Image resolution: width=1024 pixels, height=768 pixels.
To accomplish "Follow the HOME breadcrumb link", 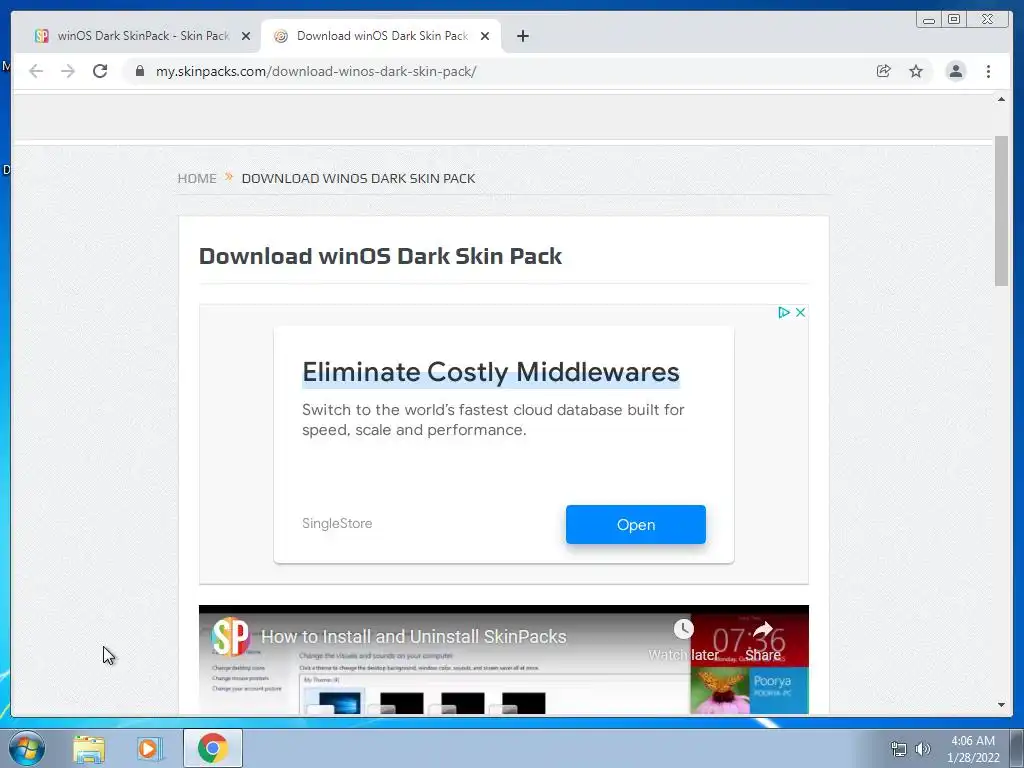I will coord(197,178).
